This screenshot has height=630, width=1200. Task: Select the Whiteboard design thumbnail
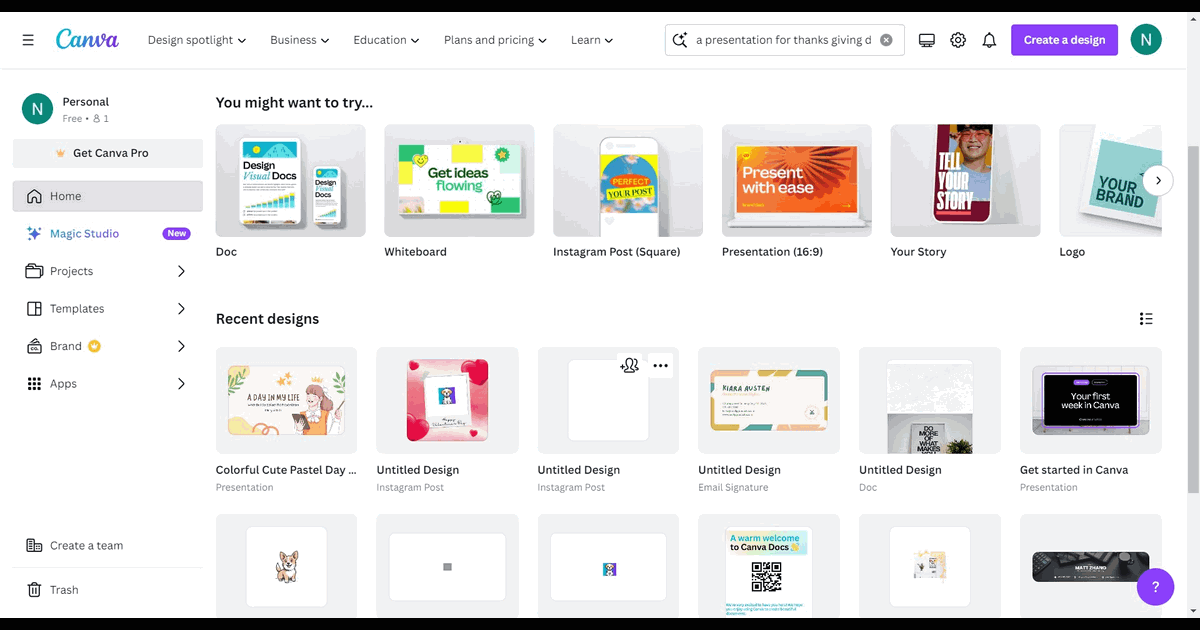pos(459,180)
